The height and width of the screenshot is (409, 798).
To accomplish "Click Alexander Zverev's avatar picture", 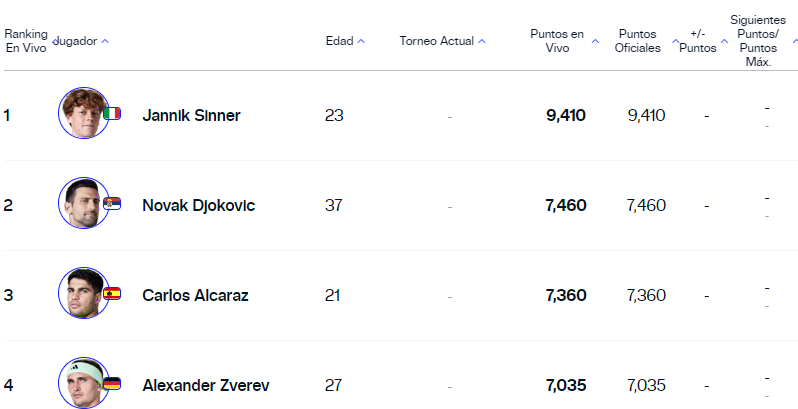I will [82, 382].
